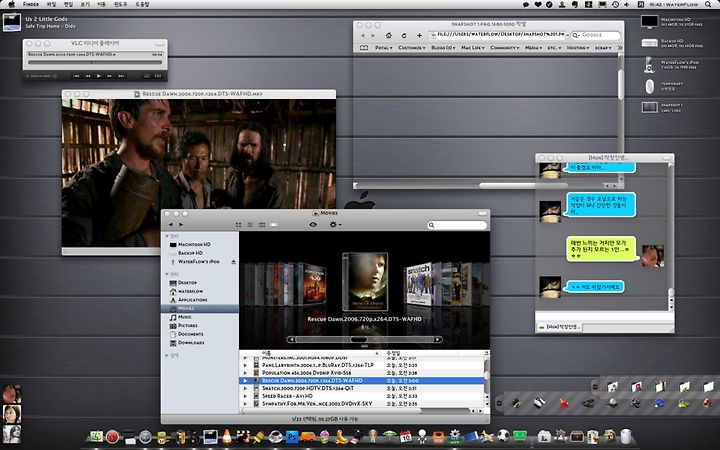Viewport: 720px width, 450px height.
Task: Expand the Snatch.2000 folder row
Action: (x=245, y=388)
